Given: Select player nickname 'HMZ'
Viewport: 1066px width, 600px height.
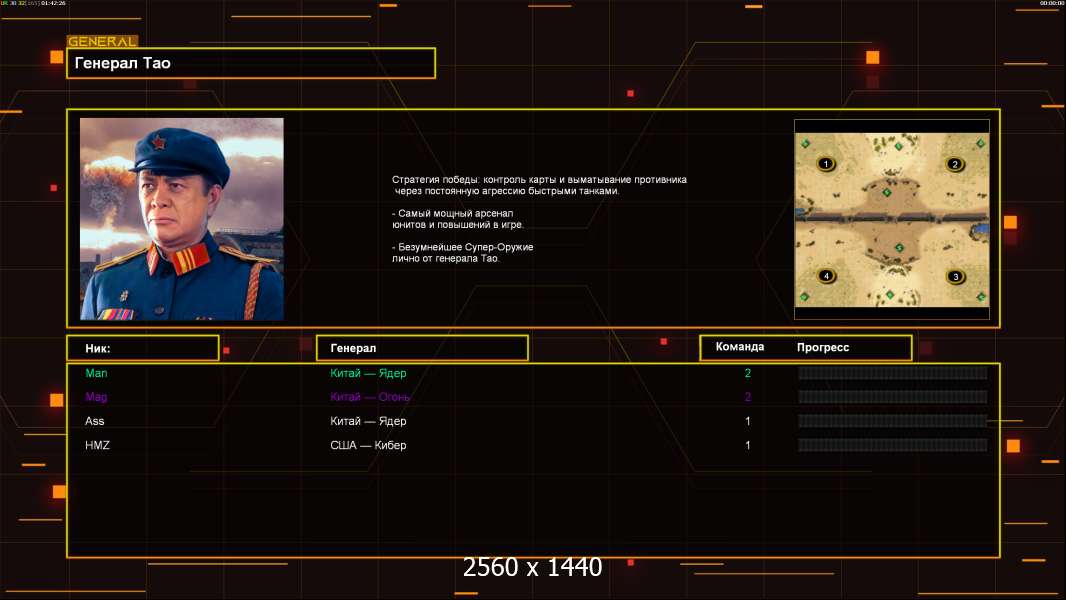Looking at the screenshot, I should pos(97,445).
